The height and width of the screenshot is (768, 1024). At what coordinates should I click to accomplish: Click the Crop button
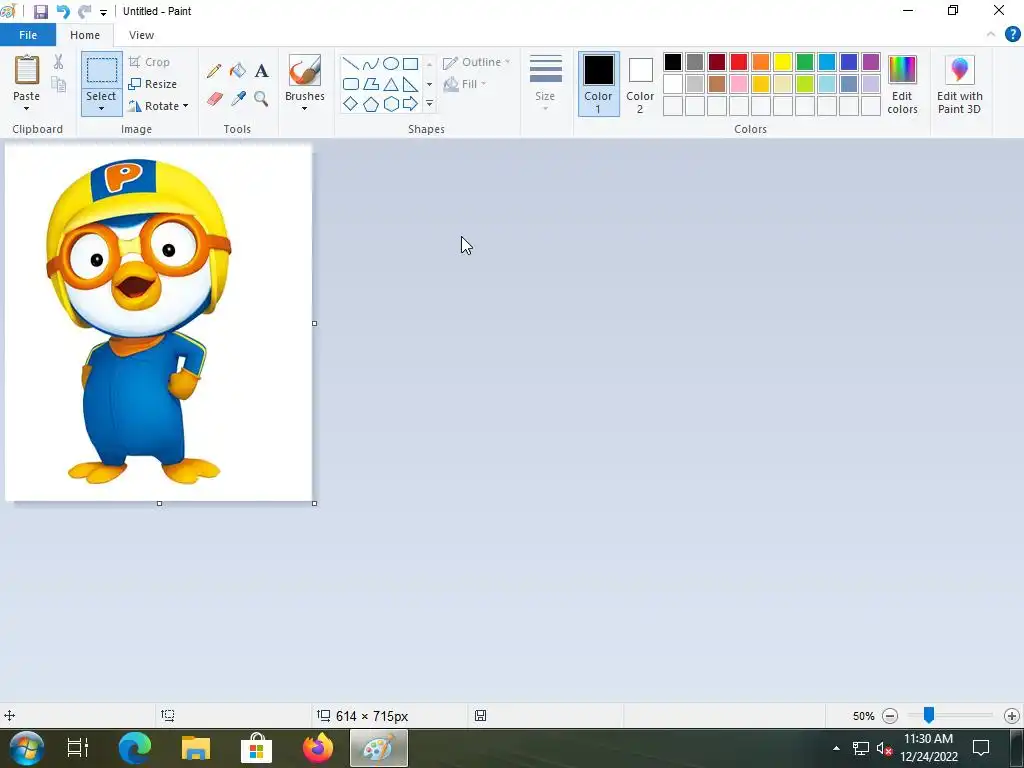(150, 62)
